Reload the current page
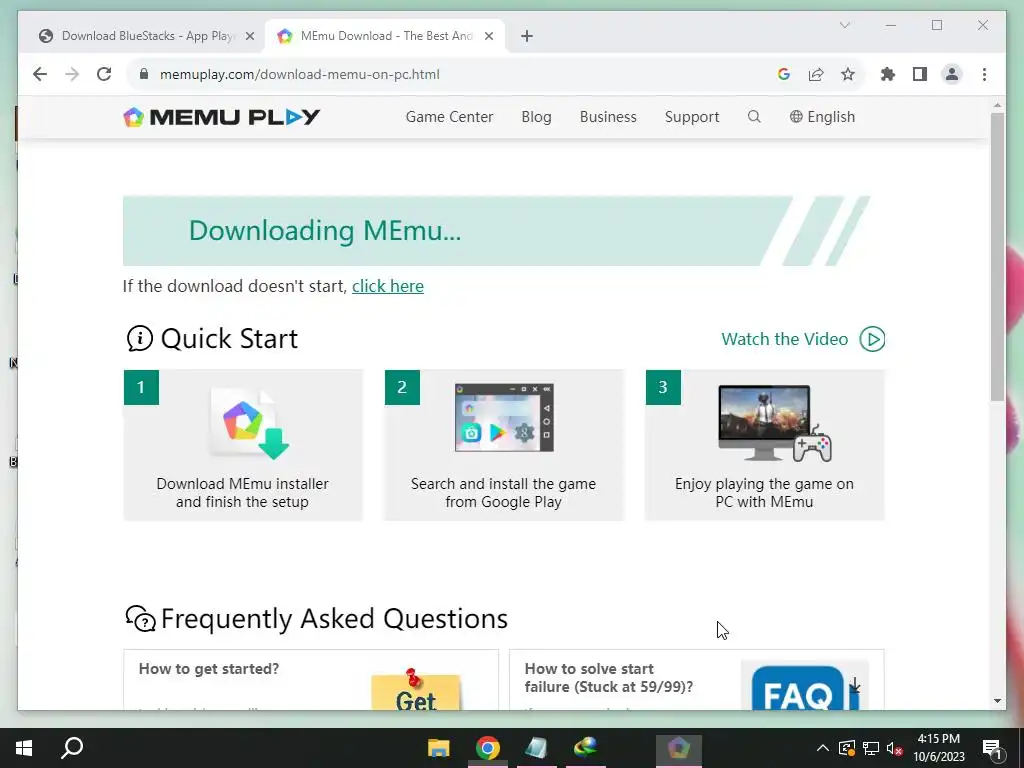 104,74
